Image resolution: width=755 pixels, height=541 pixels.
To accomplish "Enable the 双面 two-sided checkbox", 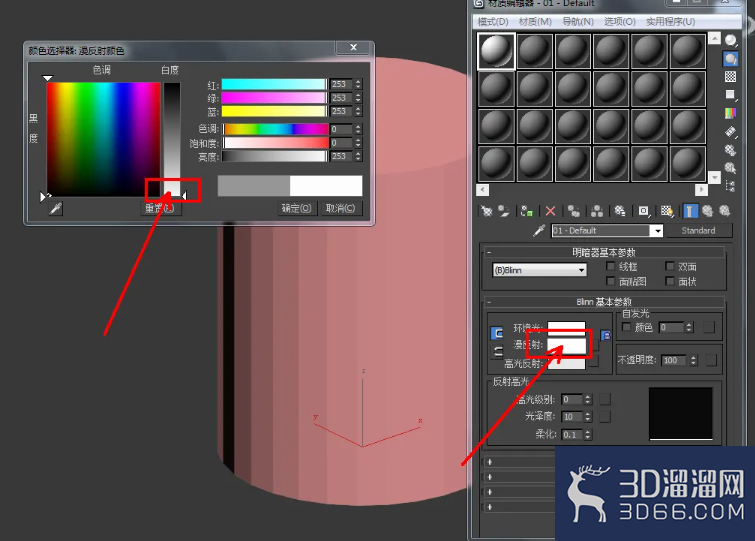I will (670, 266).
